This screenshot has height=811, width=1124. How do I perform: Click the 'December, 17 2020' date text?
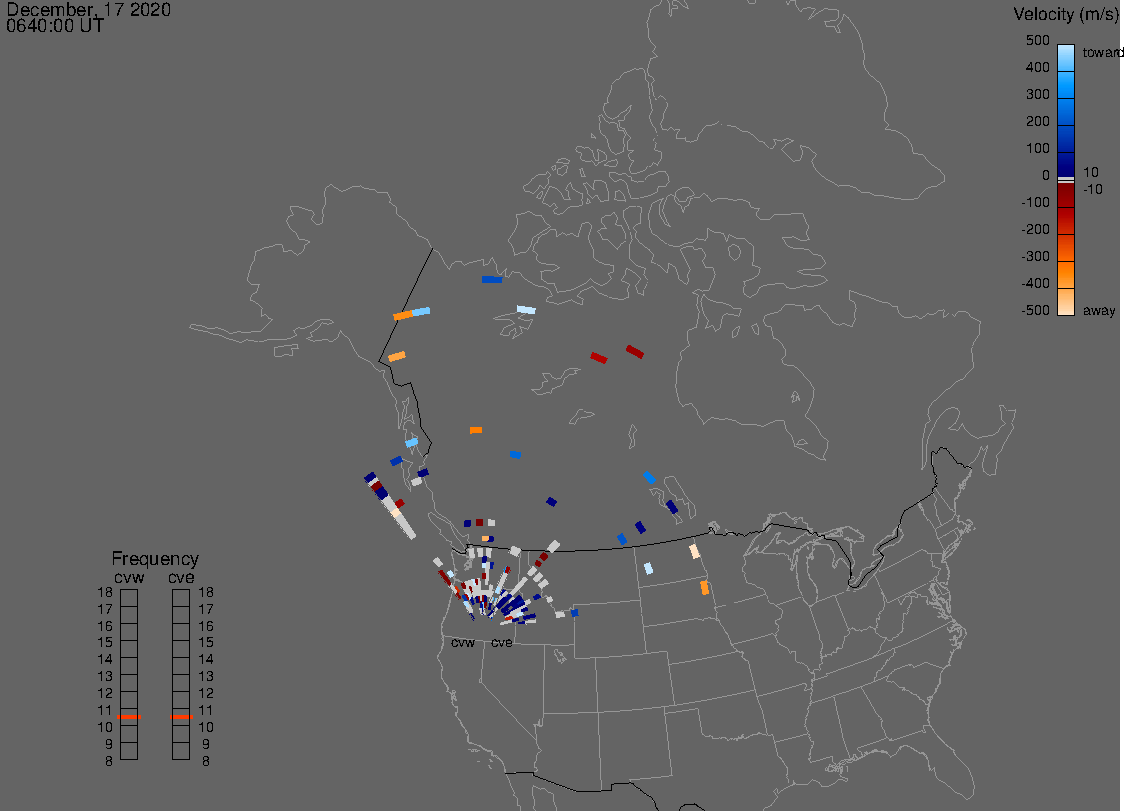(x=88, y=9)
